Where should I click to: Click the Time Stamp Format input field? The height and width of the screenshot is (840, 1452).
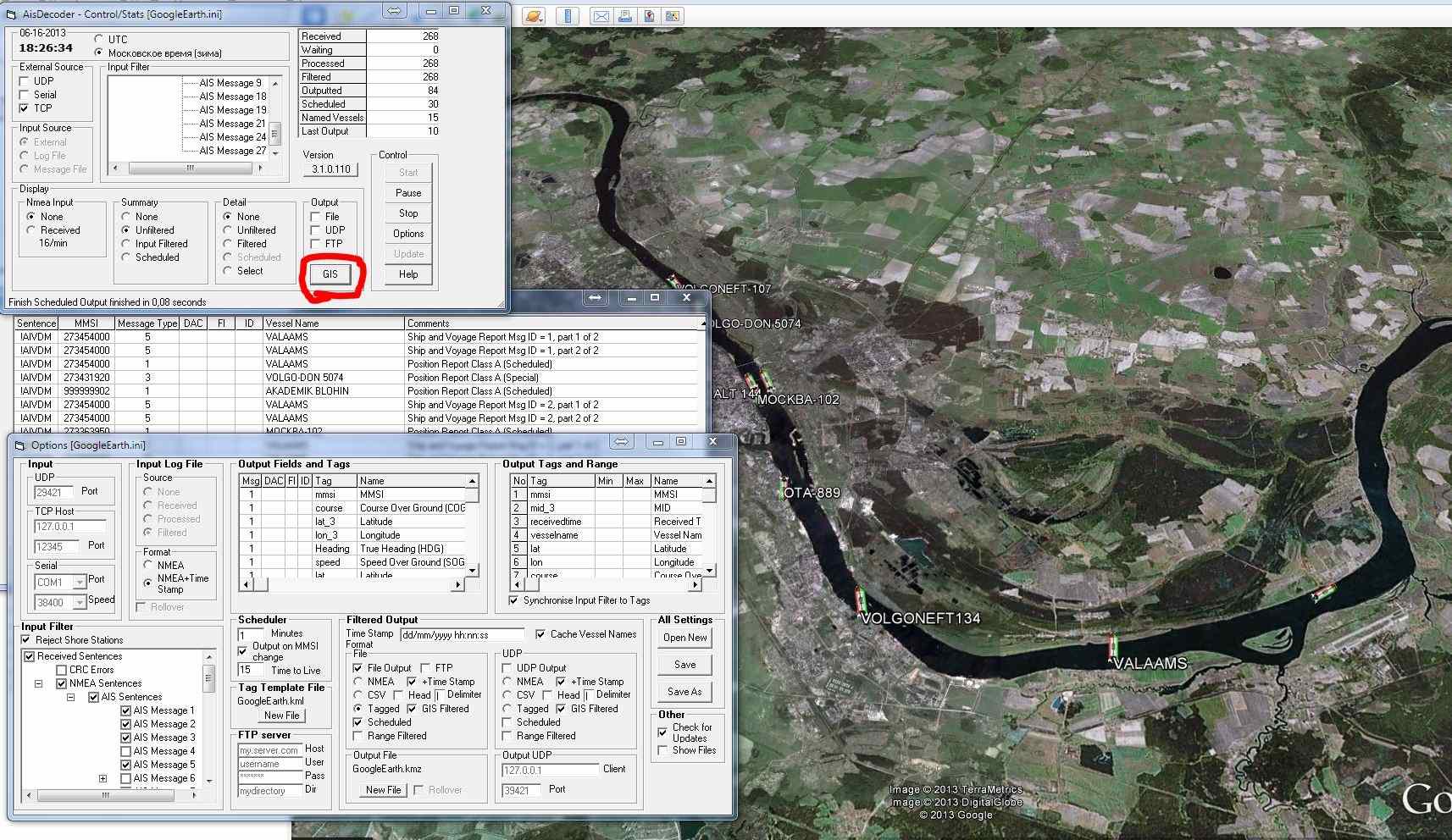point(463,635)
